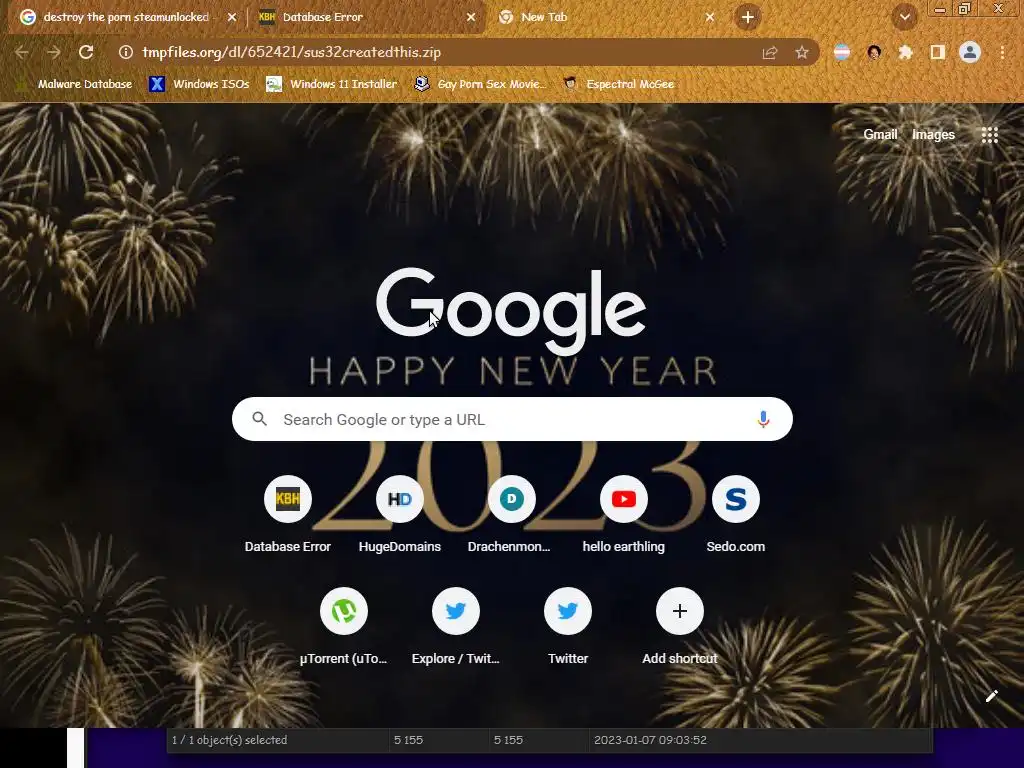
Task: Click the Google logo
Action: click(511, 310)
